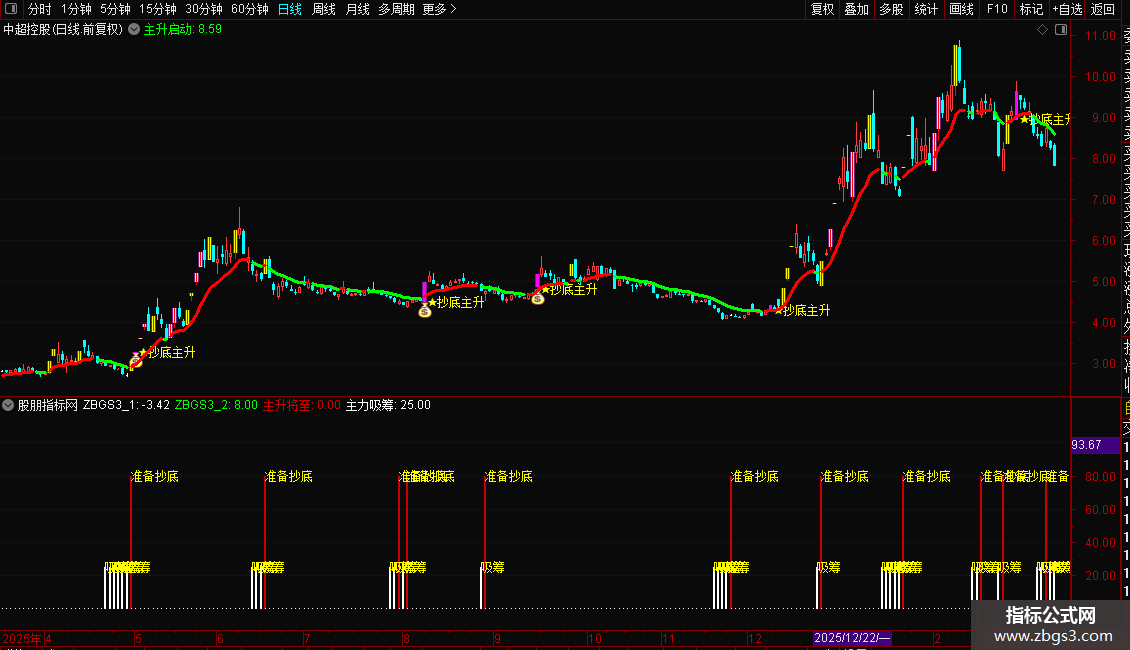This screenshot has width=1130, height=650.
Task: Click the 主升启动: 8.59 indicator value
Action: [183, 30]
